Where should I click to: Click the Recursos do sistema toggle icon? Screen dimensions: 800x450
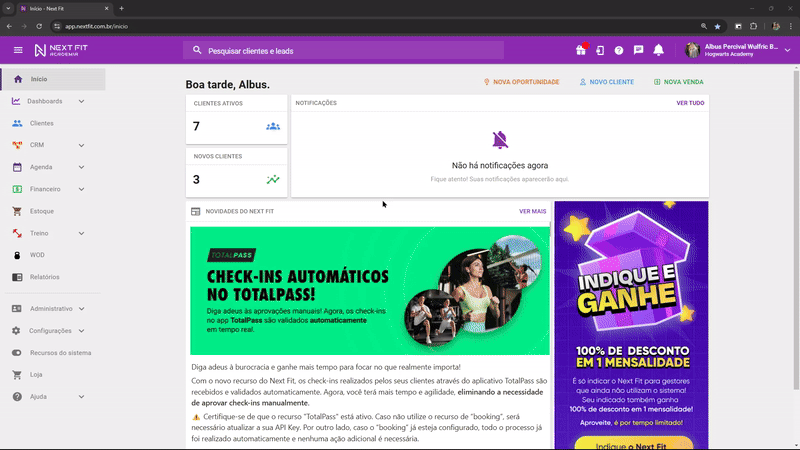click(17, 353)
